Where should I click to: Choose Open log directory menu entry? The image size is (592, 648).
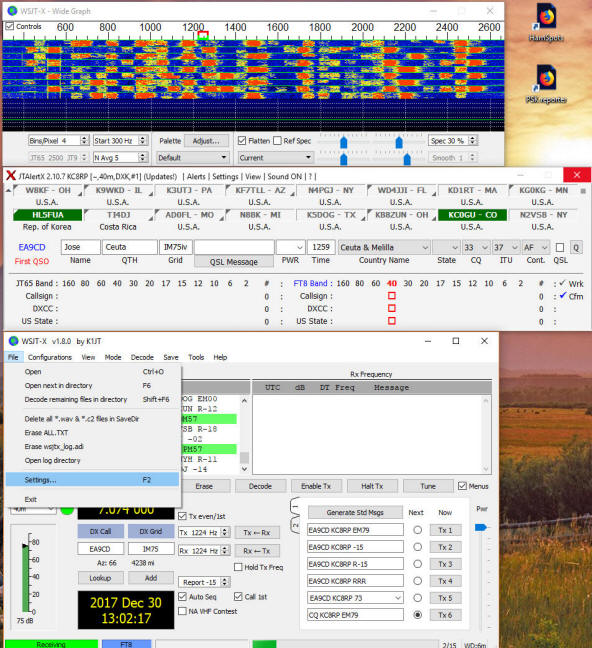coord(93,460)
